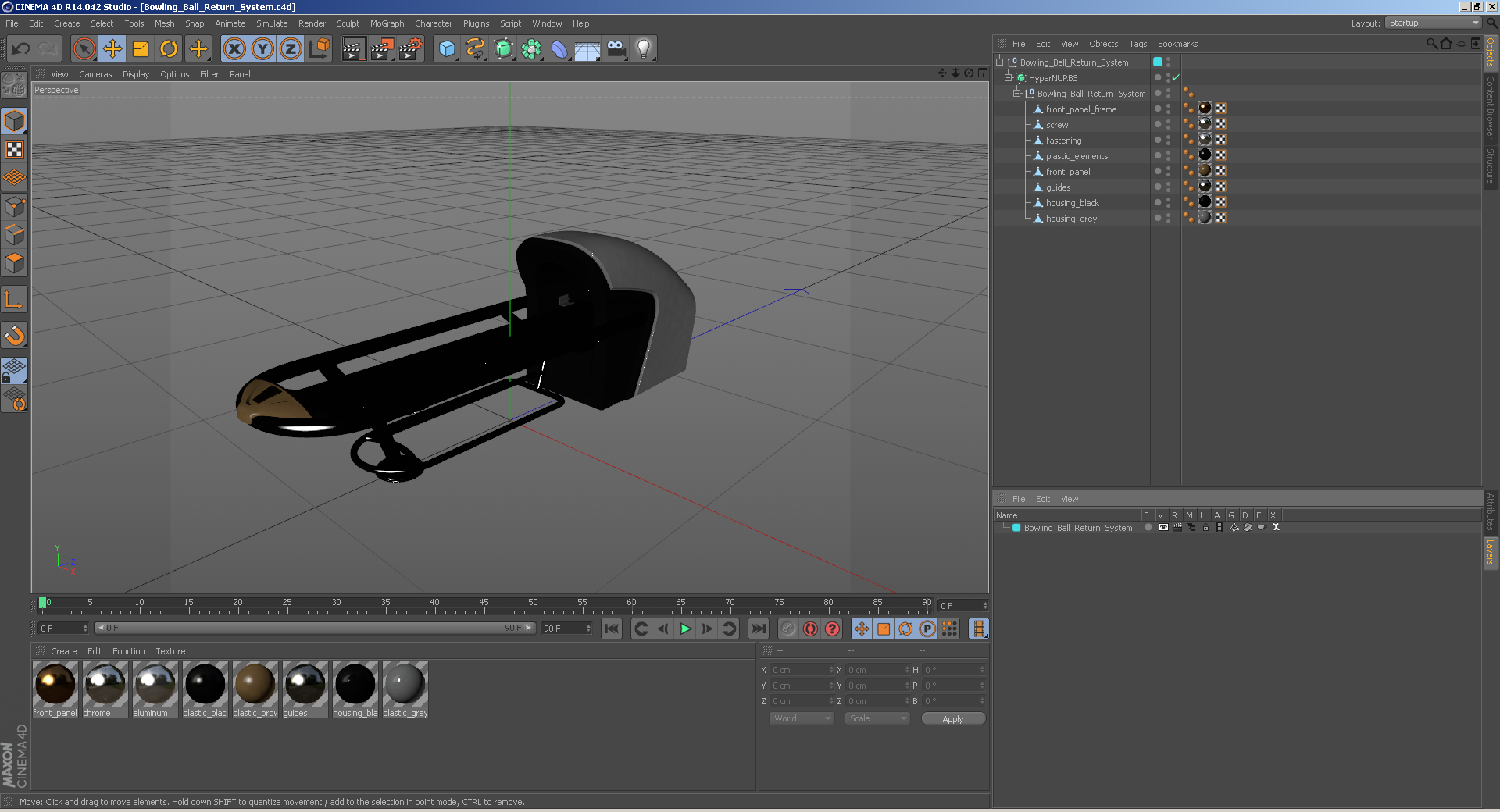Image resolution: width=1500 pixels, height=812 pixels.
Task: Toggle Y axis lock
Action: tap(262, 48)
